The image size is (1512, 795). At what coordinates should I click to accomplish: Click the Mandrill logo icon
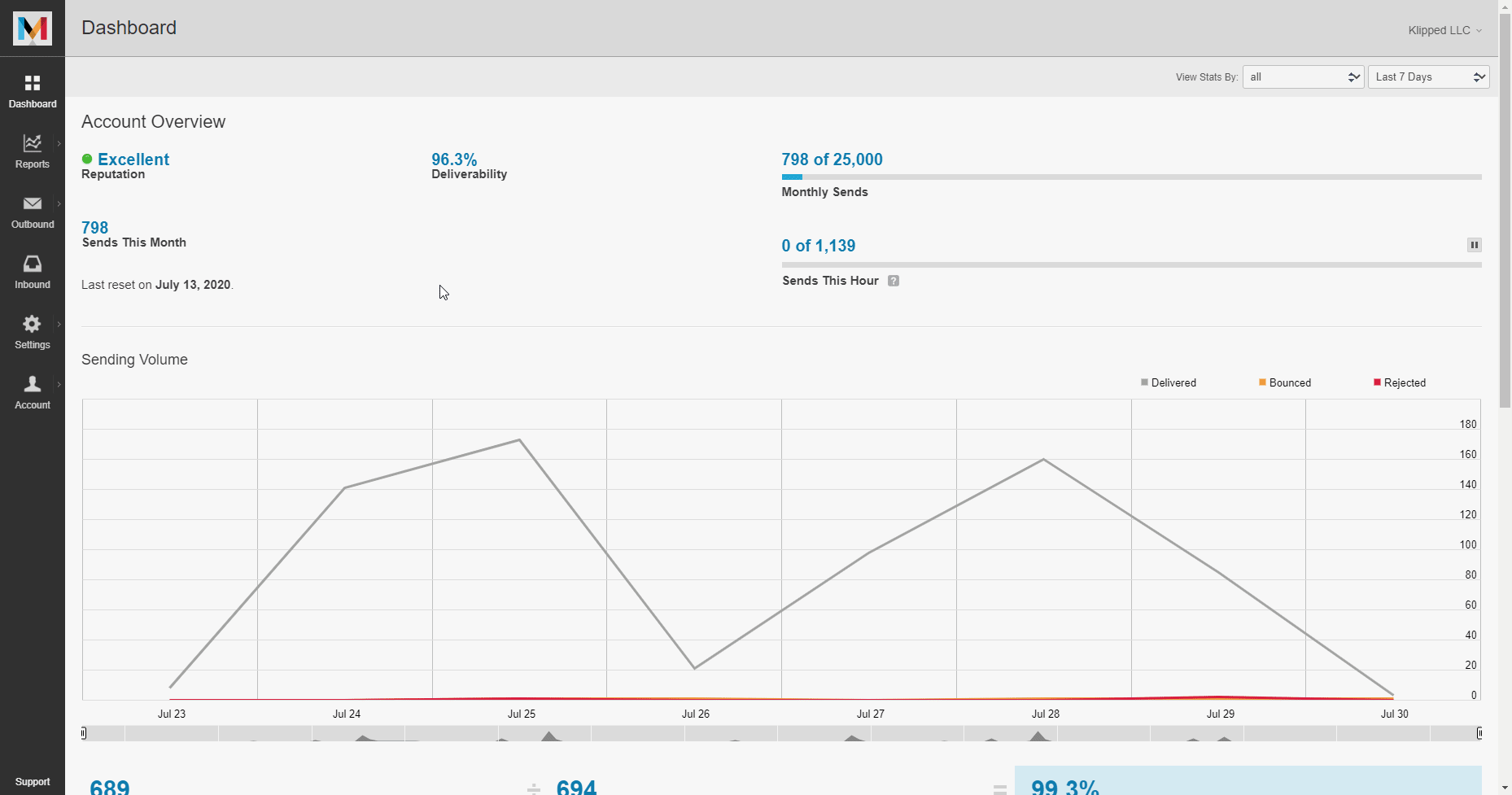pyautogui.click(x=33, y=28)
